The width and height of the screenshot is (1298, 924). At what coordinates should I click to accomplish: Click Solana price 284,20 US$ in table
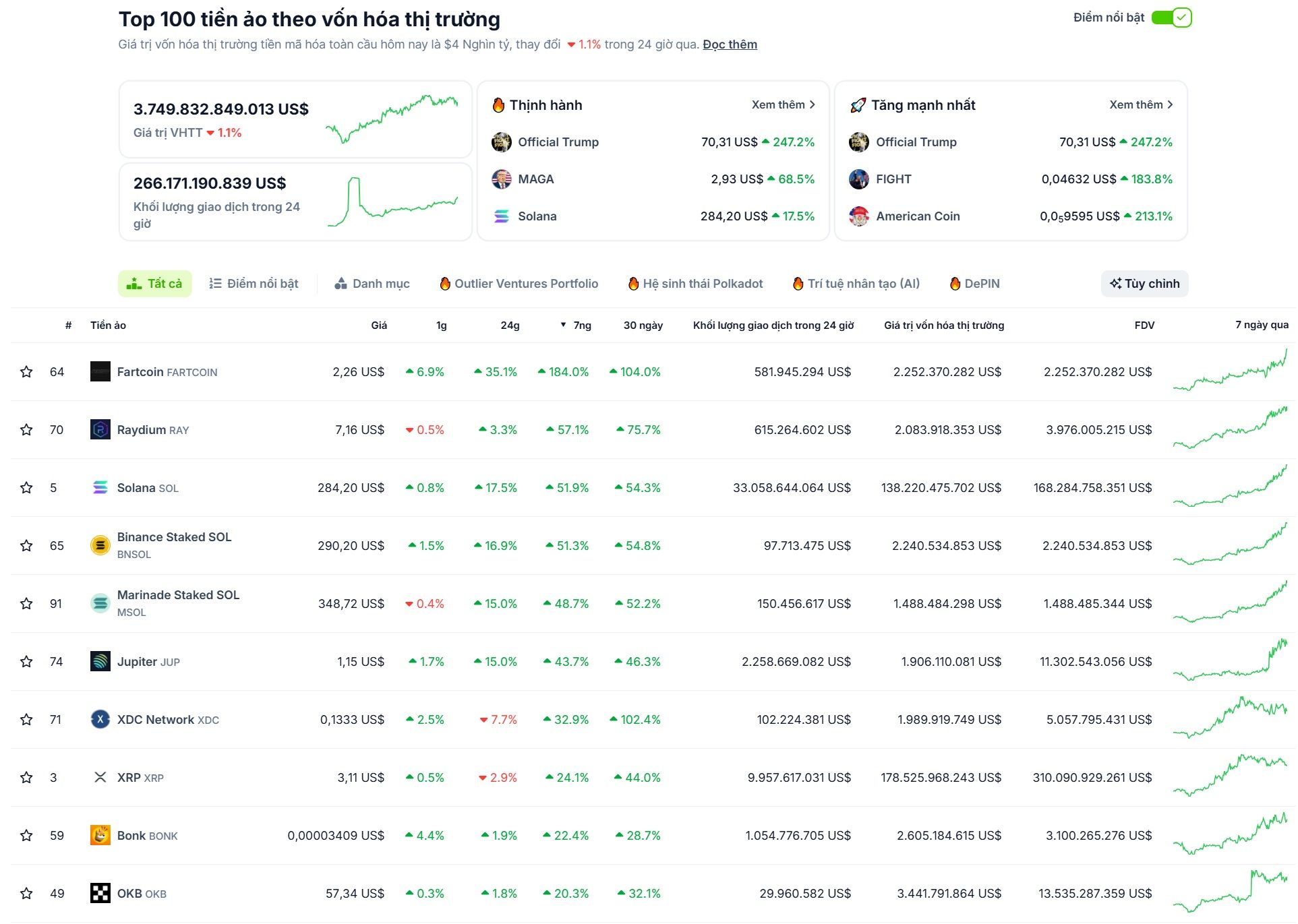point(351,488)
